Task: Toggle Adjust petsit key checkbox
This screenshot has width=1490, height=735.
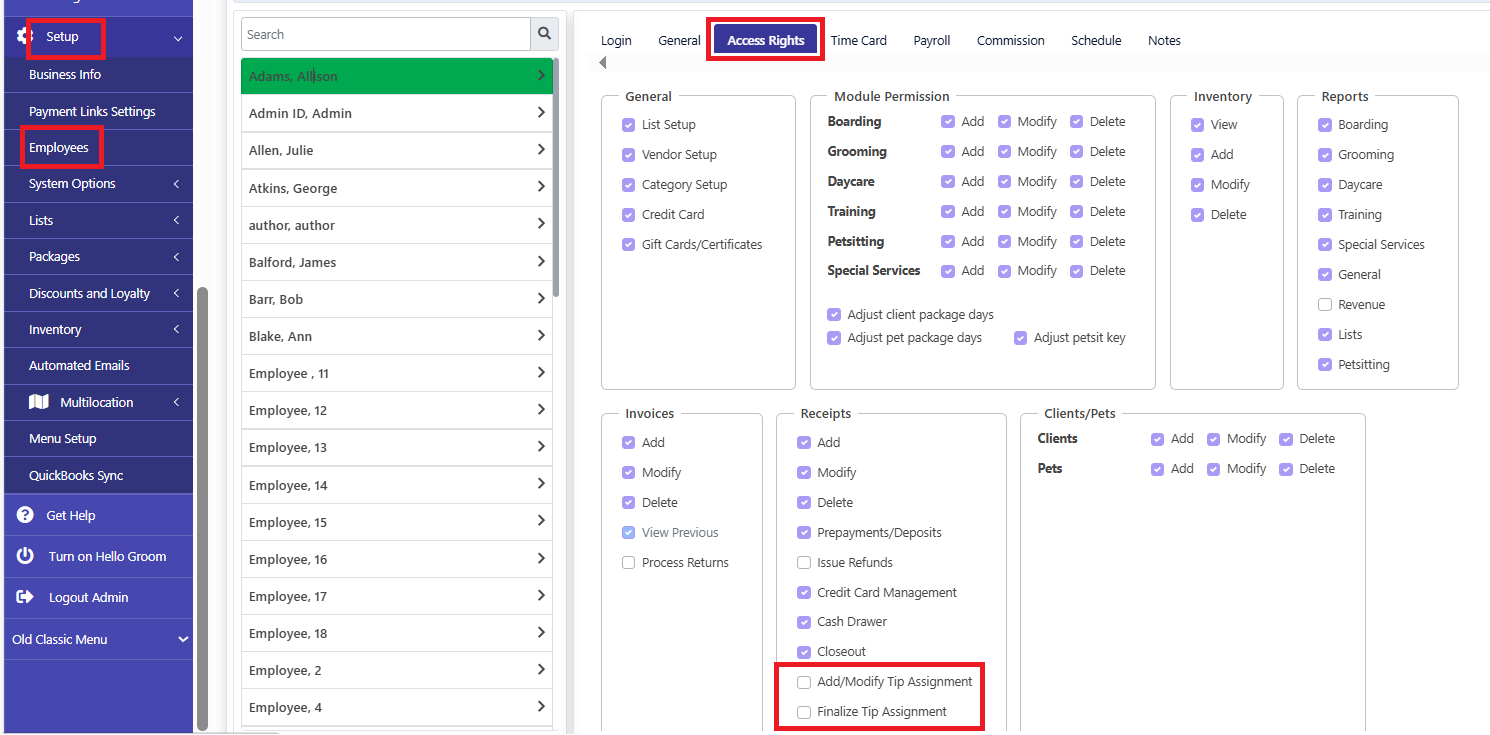Action: (1021, 338)
